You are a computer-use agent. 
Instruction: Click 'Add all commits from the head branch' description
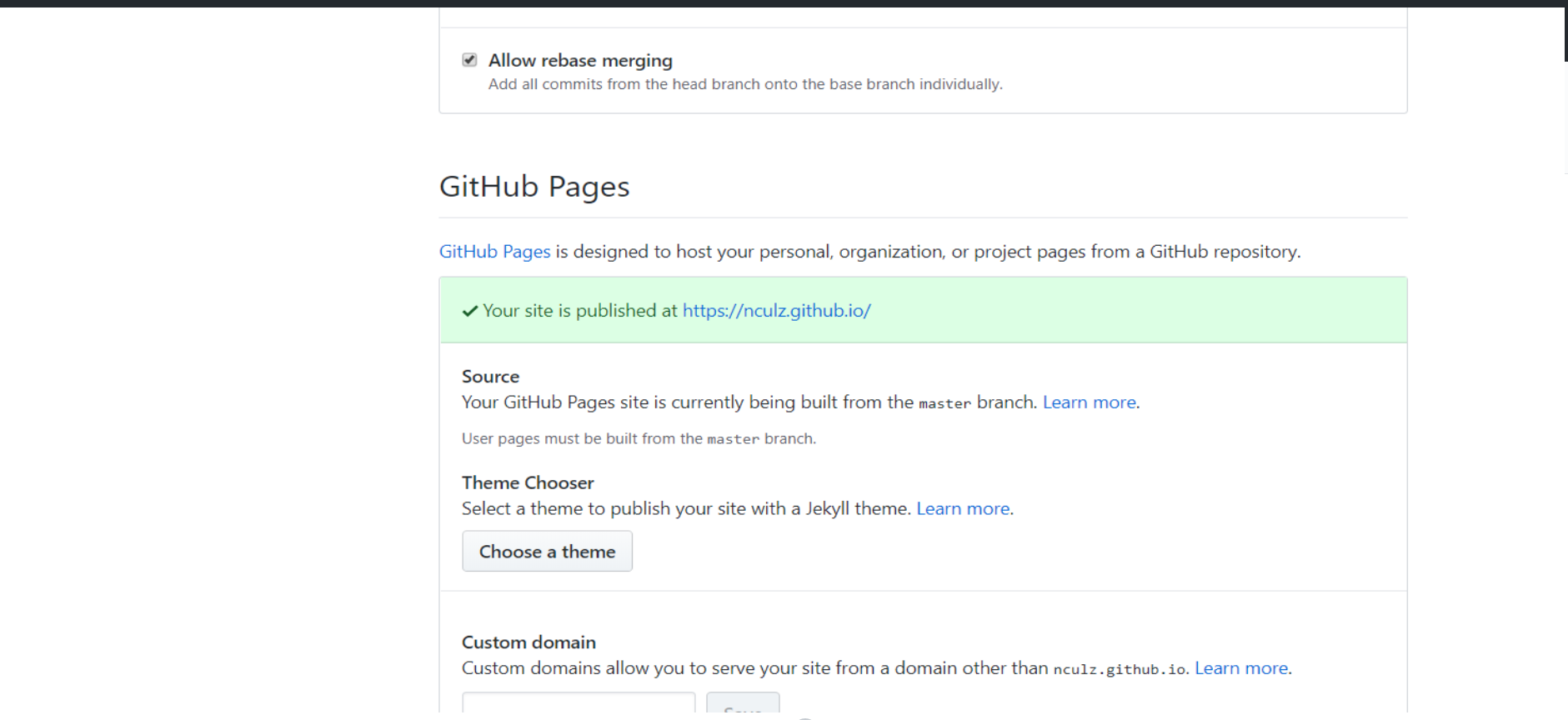pyautogui.click(x=745, y=84)
